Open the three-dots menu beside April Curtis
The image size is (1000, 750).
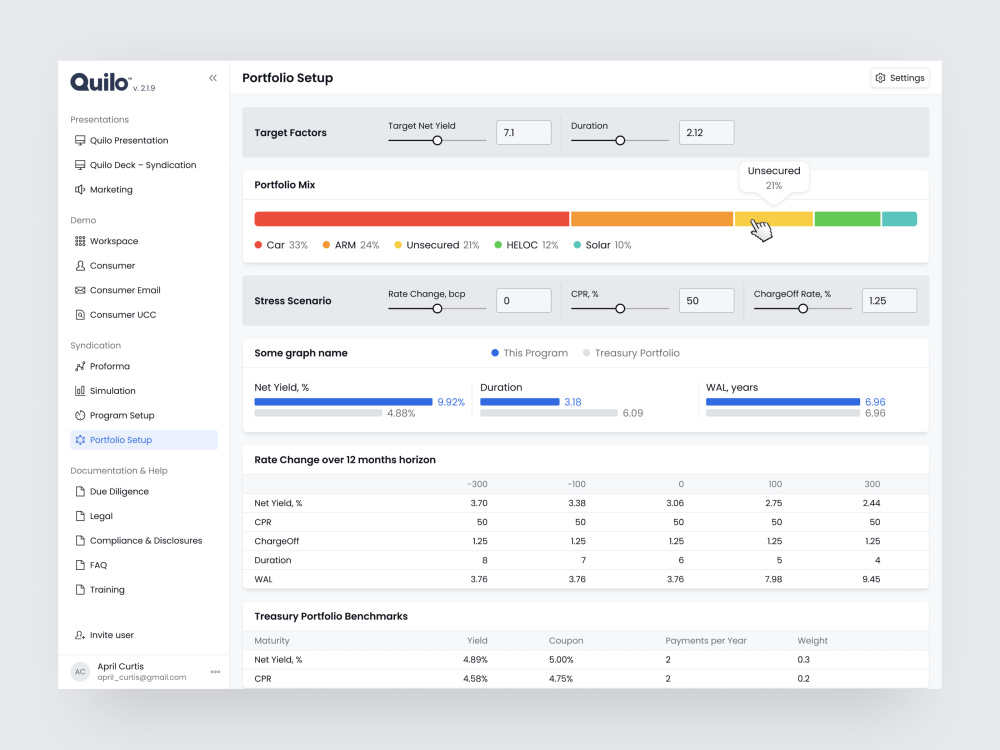point(215,672)
